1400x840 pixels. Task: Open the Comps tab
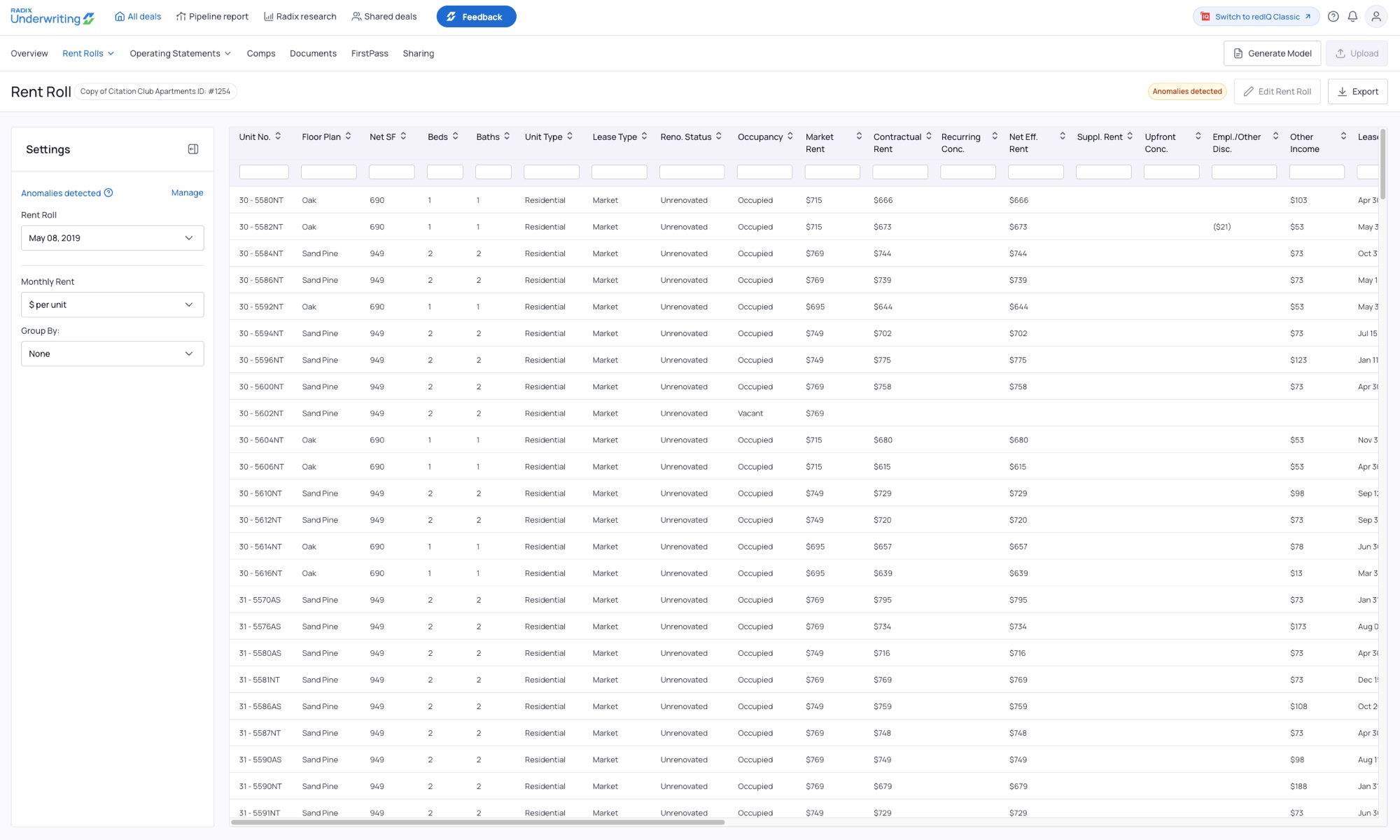(261, 53)
